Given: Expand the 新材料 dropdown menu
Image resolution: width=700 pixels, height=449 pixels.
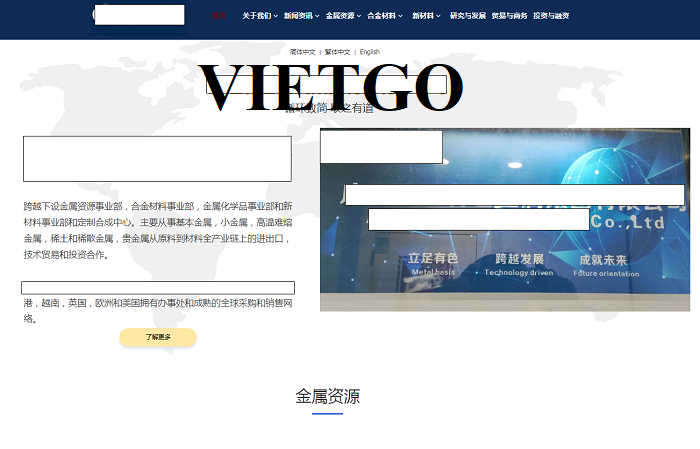Looking at the screenshot, I should (x=426, y=16).
